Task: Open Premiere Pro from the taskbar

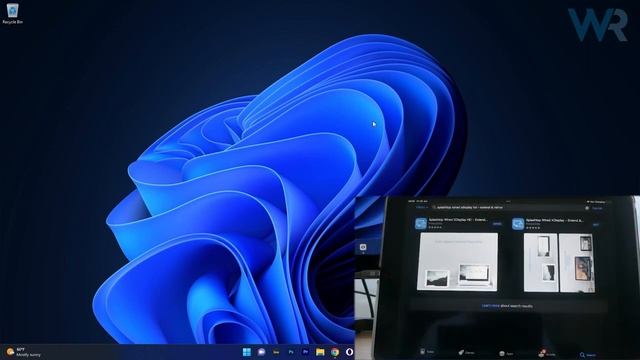Action: coord(305,352)
